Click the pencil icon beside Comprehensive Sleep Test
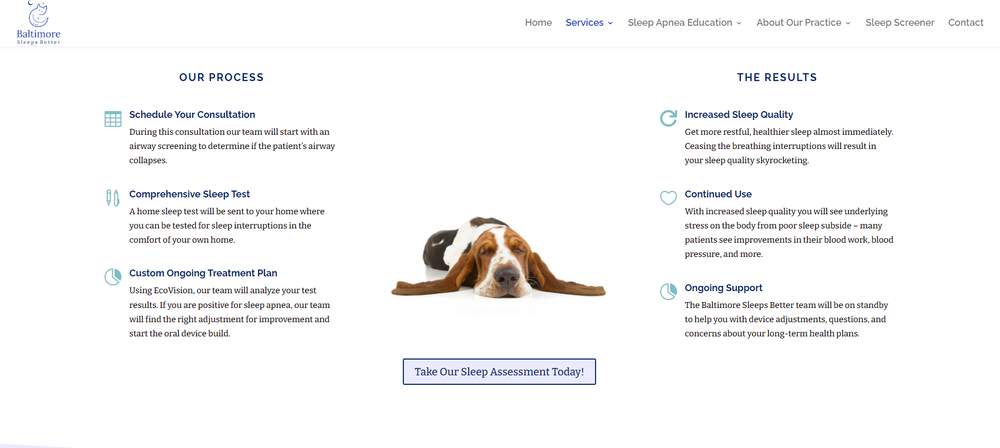 [x=113, y=198]
